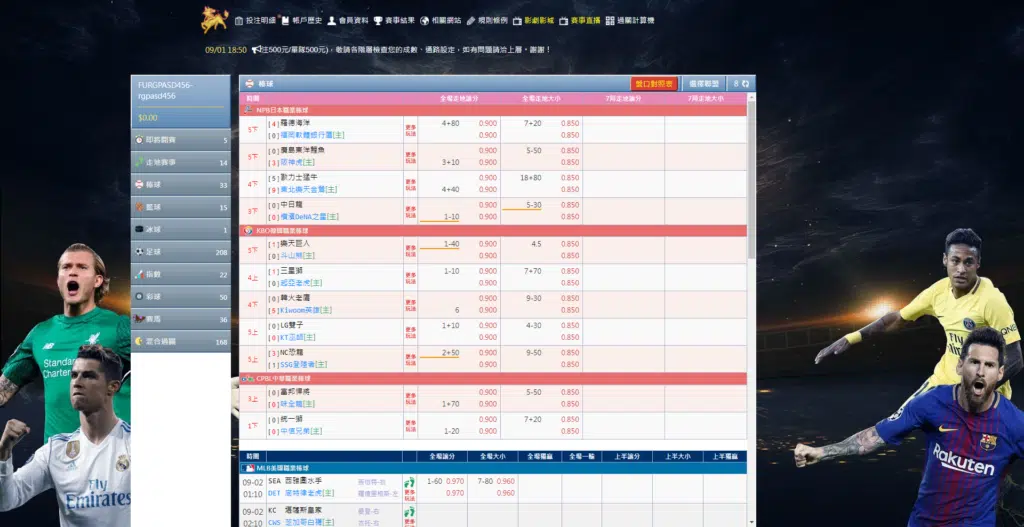The width and height of the screenshot is (1024, 527).
Task: Click the golden horse site logo
Action: point(213,19)
